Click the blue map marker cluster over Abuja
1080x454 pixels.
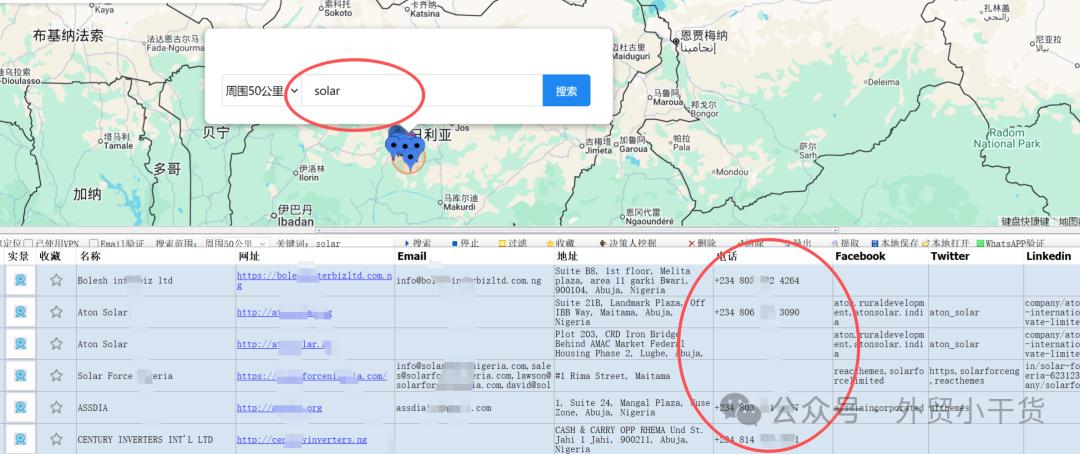[x=406, y=150]
